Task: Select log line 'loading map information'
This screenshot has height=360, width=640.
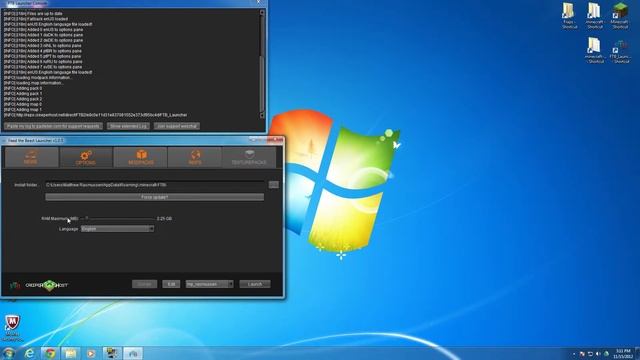Action: (x=34, y=83)
